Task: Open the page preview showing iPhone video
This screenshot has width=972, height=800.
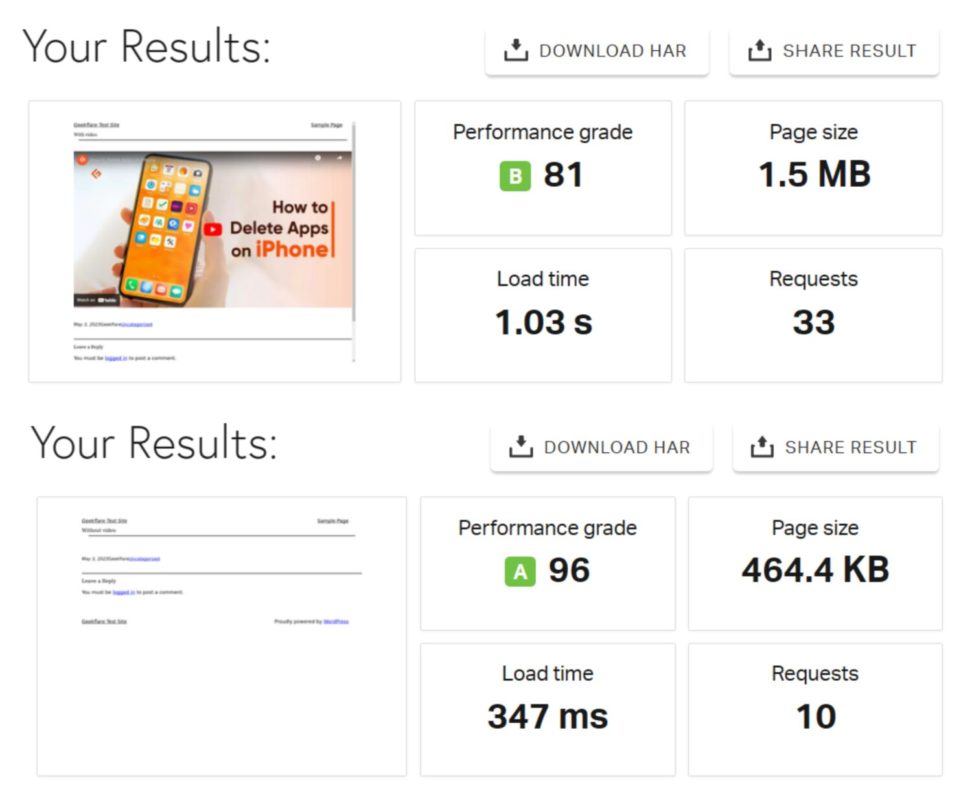Action: click(x=214, y=242)
